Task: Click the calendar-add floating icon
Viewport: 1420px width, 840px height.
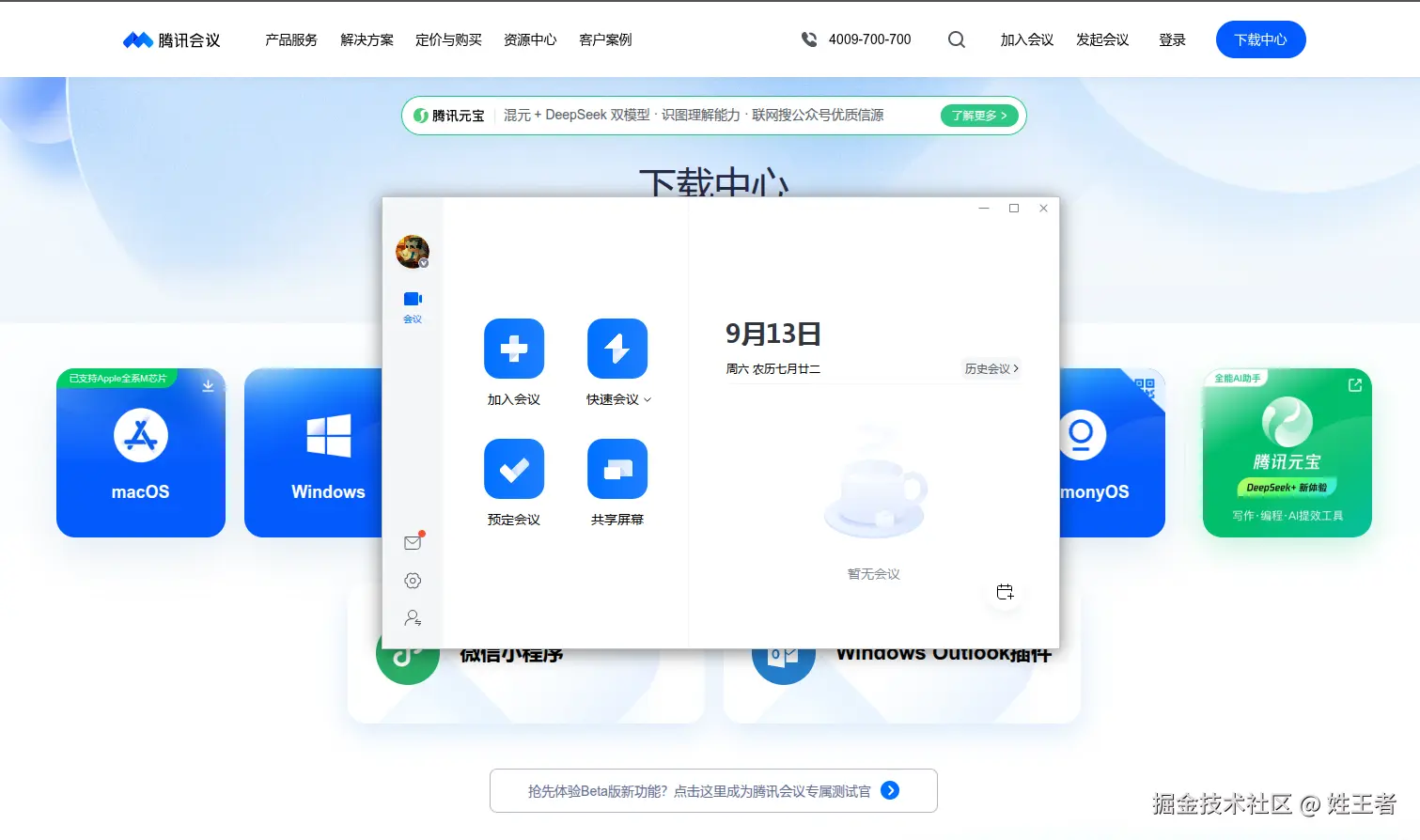Action: point(1005,592)
